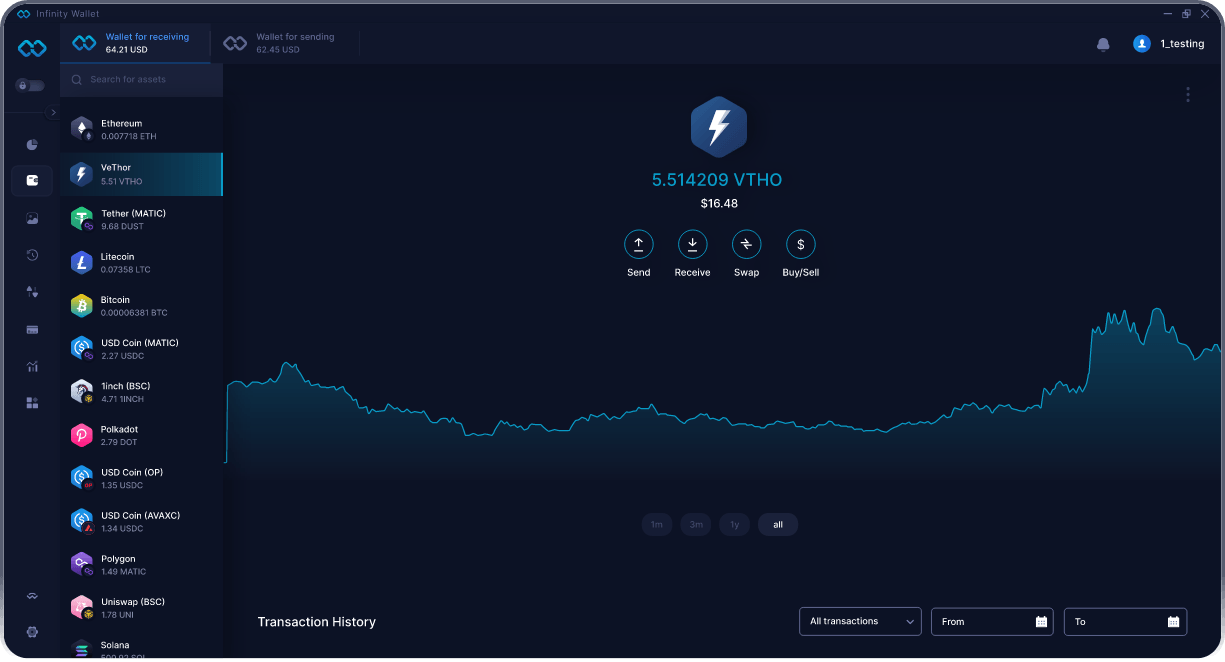The image size is (1225, 662).
Task: Click the Infinity Wallet logo in sidebar
Action: click(x=32, y=48)
